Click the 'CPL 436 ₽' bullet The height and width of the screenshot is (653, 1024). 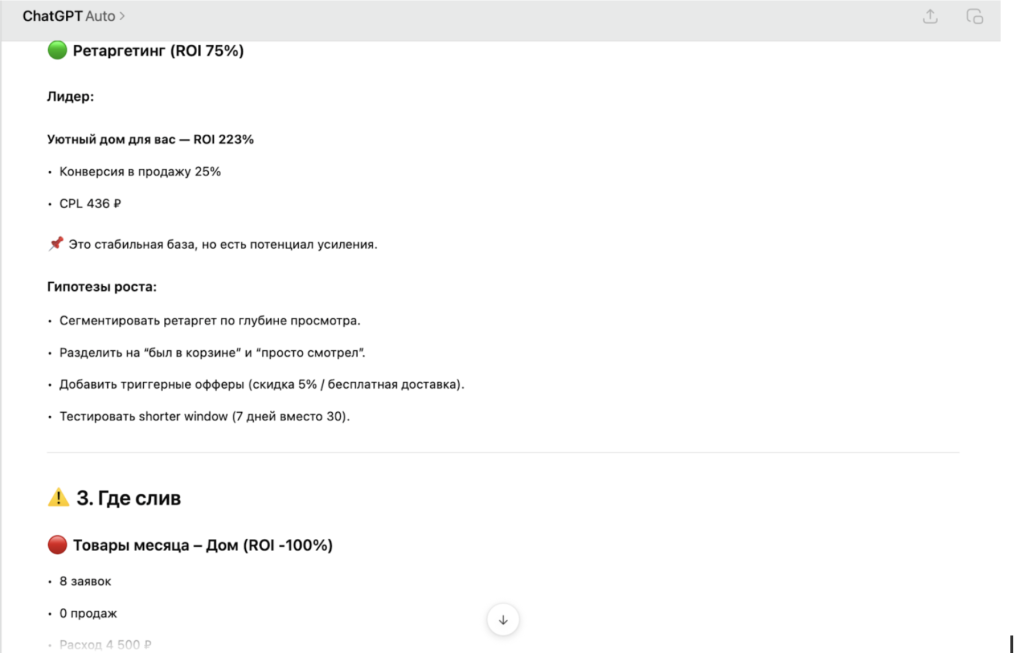[90, 203]
